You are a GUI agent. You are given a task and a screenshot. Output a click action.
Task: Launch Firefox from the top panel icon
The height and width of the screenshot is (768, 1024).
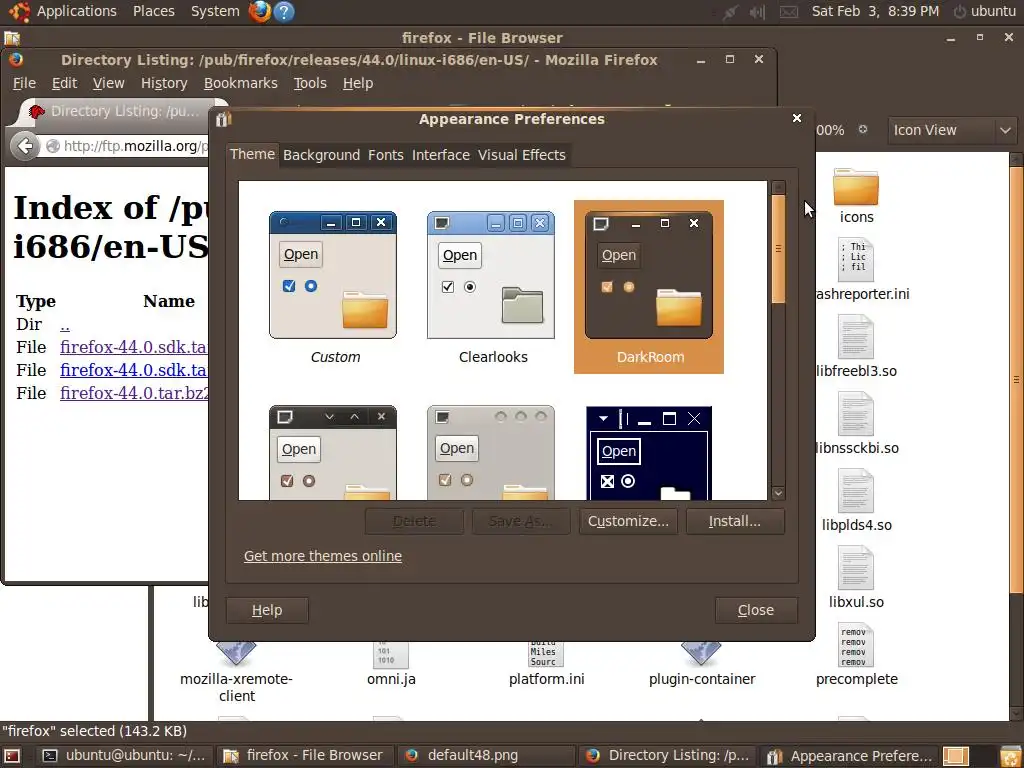coord(259,11)
